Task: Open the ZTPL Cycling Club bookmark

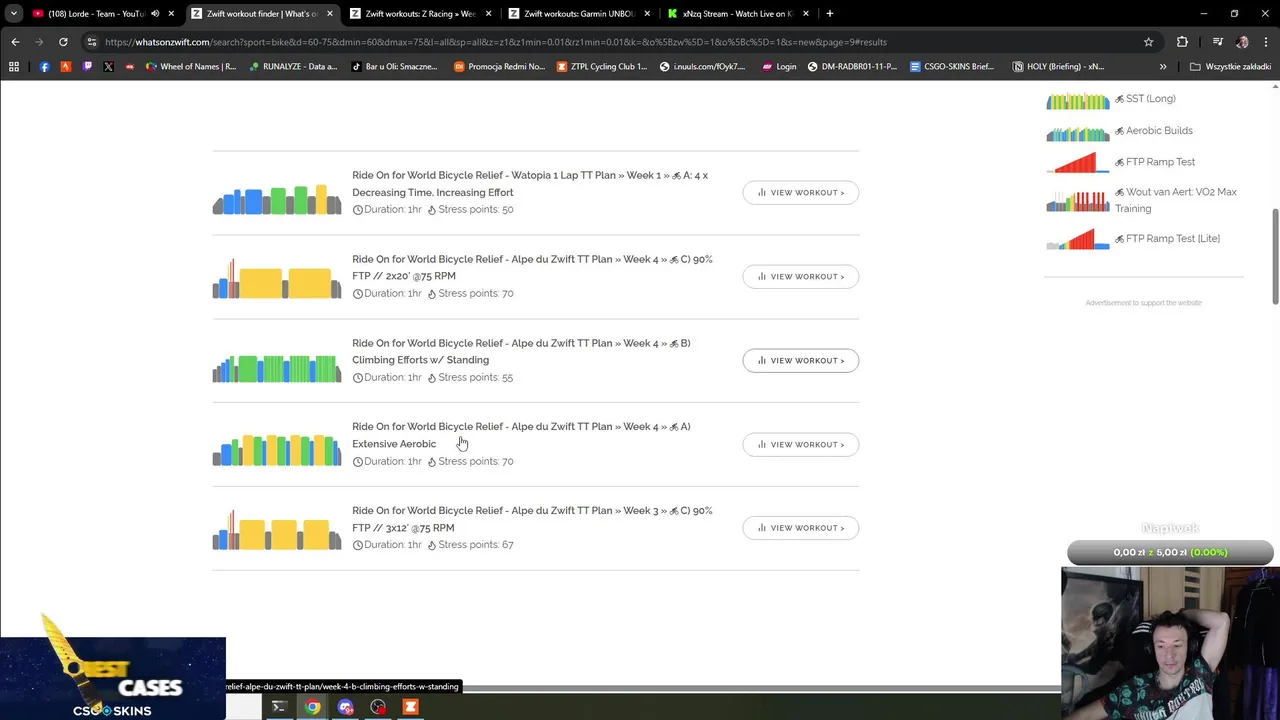Action: (601, 67)
